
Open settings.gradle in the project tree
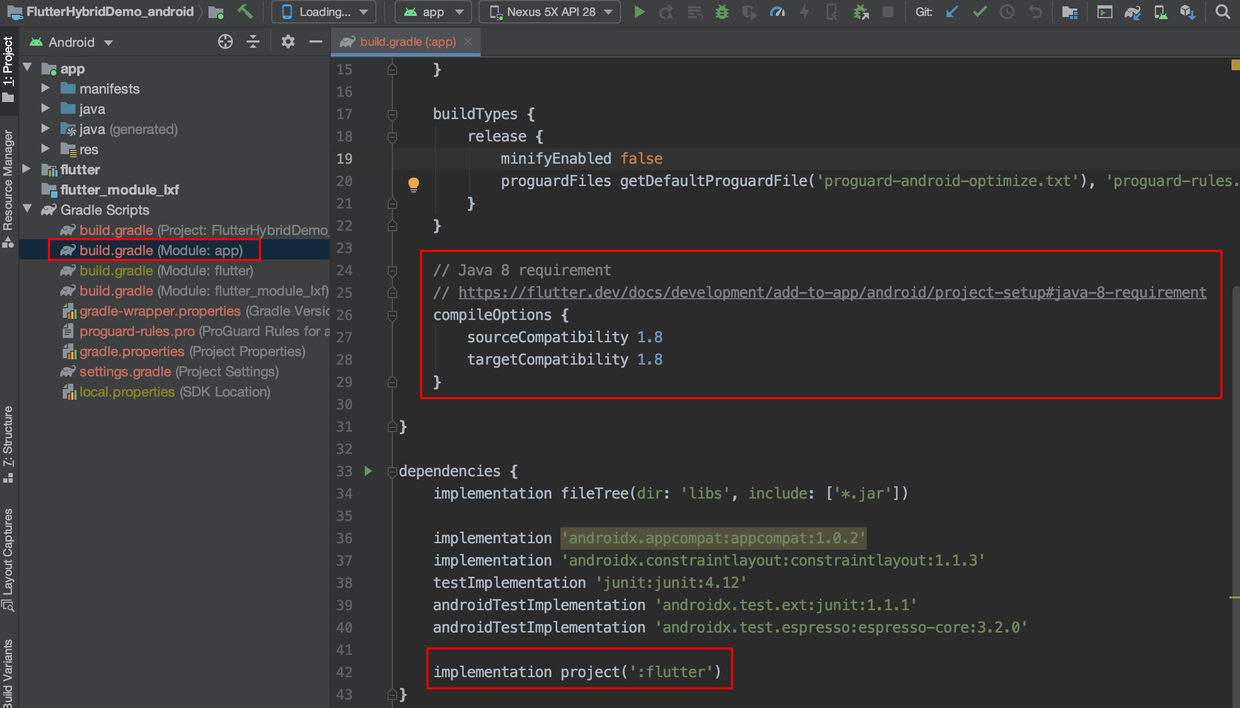click(126, 372)
